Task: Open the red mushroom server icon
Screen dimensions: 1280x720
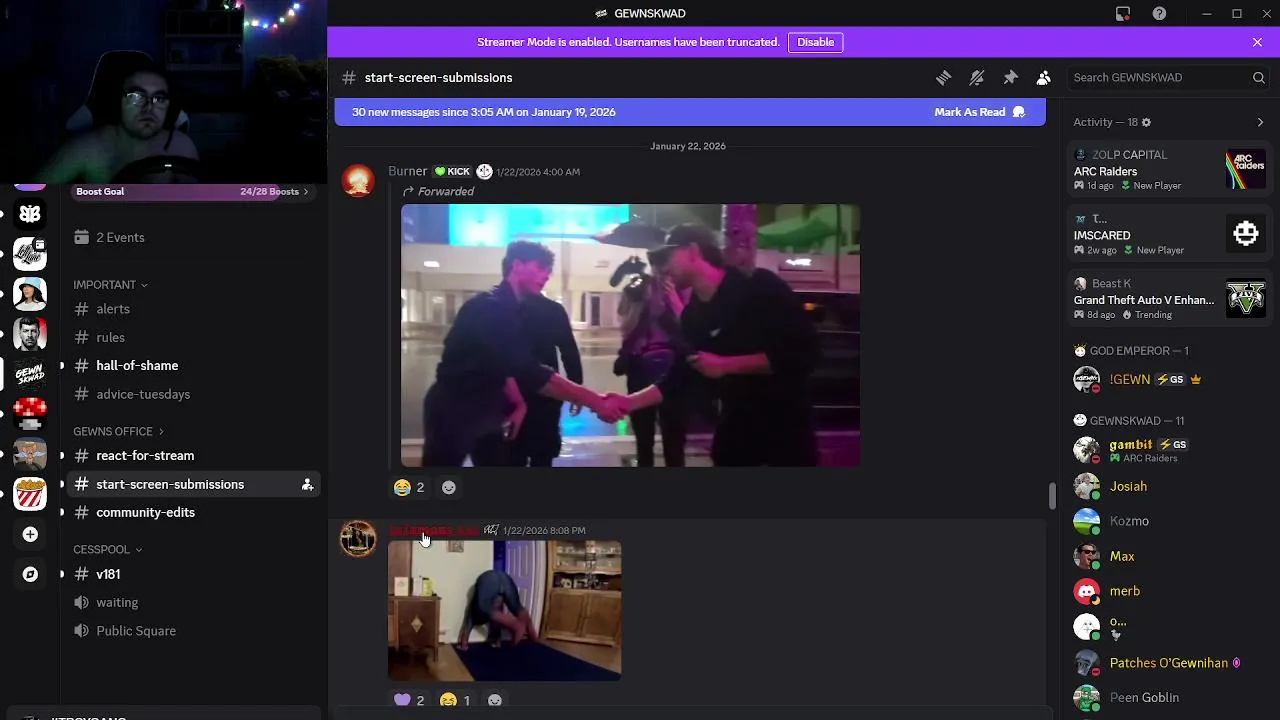Action: [30, 414]
